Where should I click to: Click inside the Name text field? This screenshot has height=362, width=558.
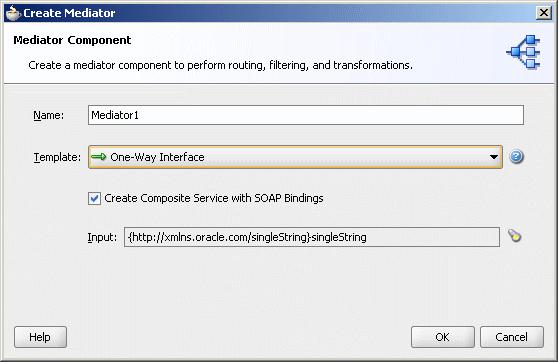pos(306,115)
